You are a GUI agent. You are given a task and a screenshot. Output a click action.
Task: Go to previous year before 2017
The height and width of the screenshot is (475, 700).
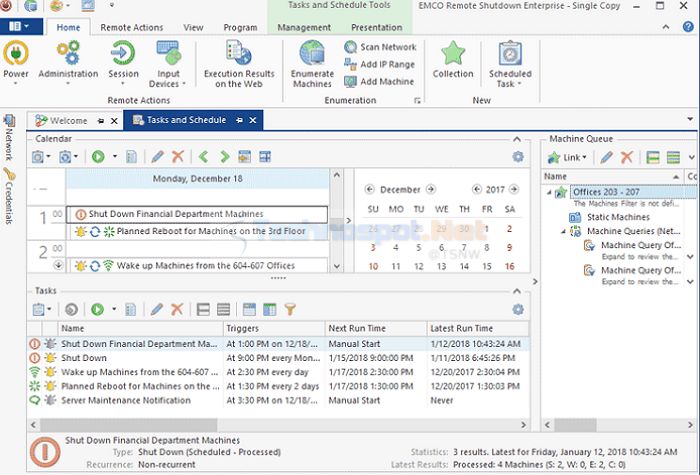pos(477,189)
